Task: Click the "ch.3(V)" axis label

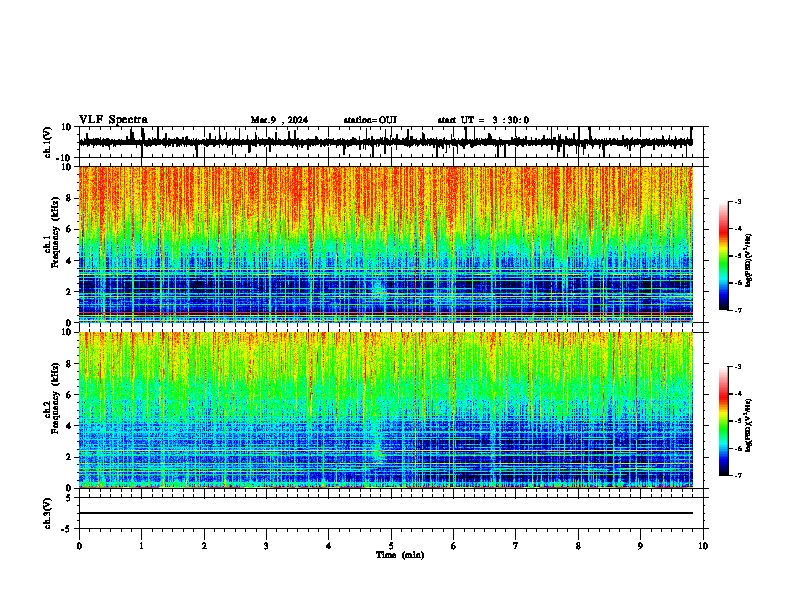Action: click(x=48, y=513)
